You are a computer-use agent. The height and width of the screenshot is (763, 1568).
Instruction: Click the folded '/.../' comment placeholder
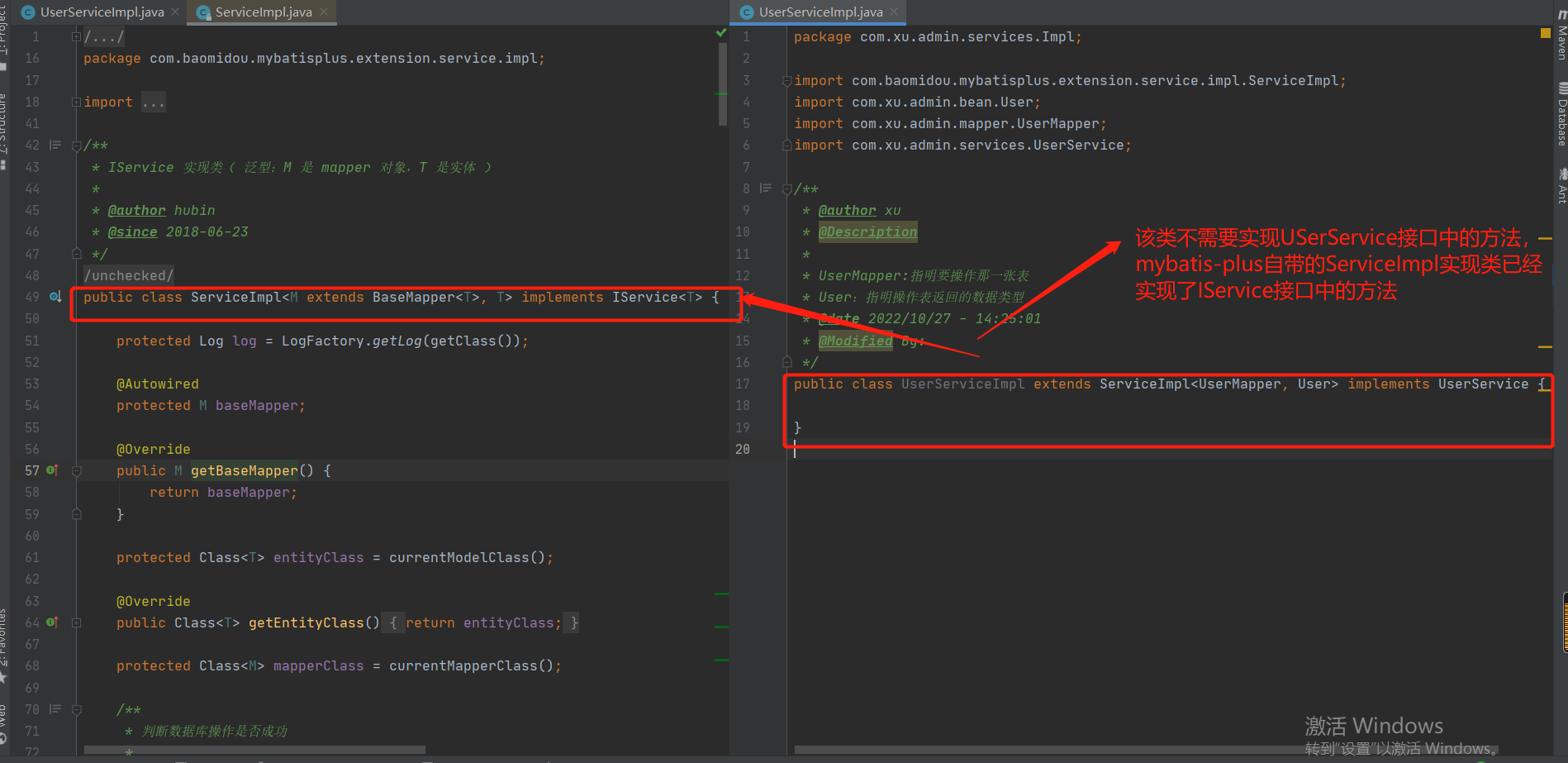103,36
